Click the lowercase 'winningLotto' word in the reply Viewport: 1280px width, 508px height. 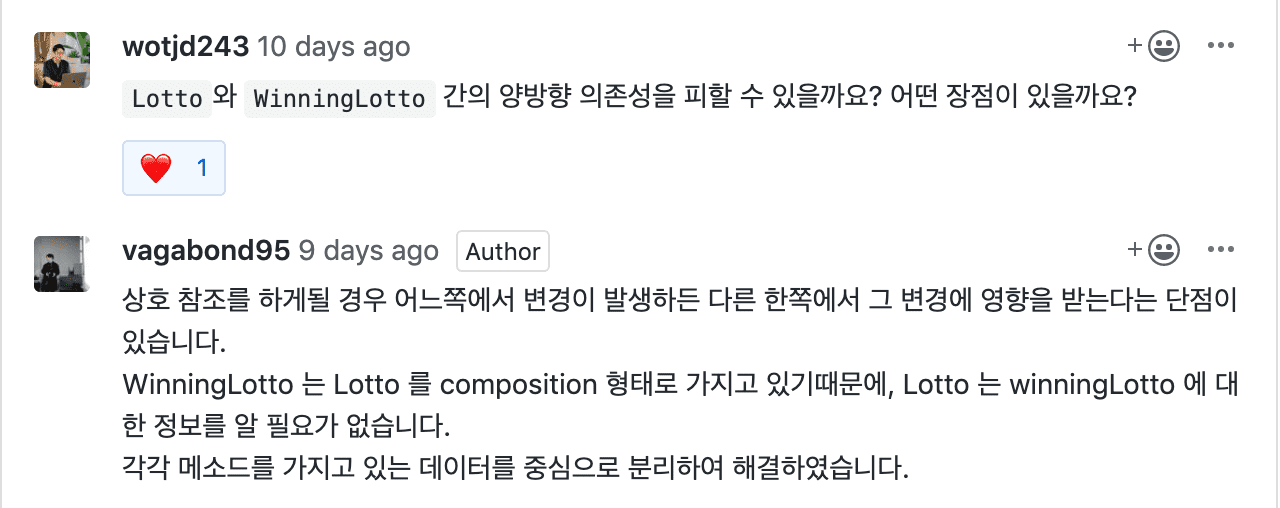[x=1089, y=384]
